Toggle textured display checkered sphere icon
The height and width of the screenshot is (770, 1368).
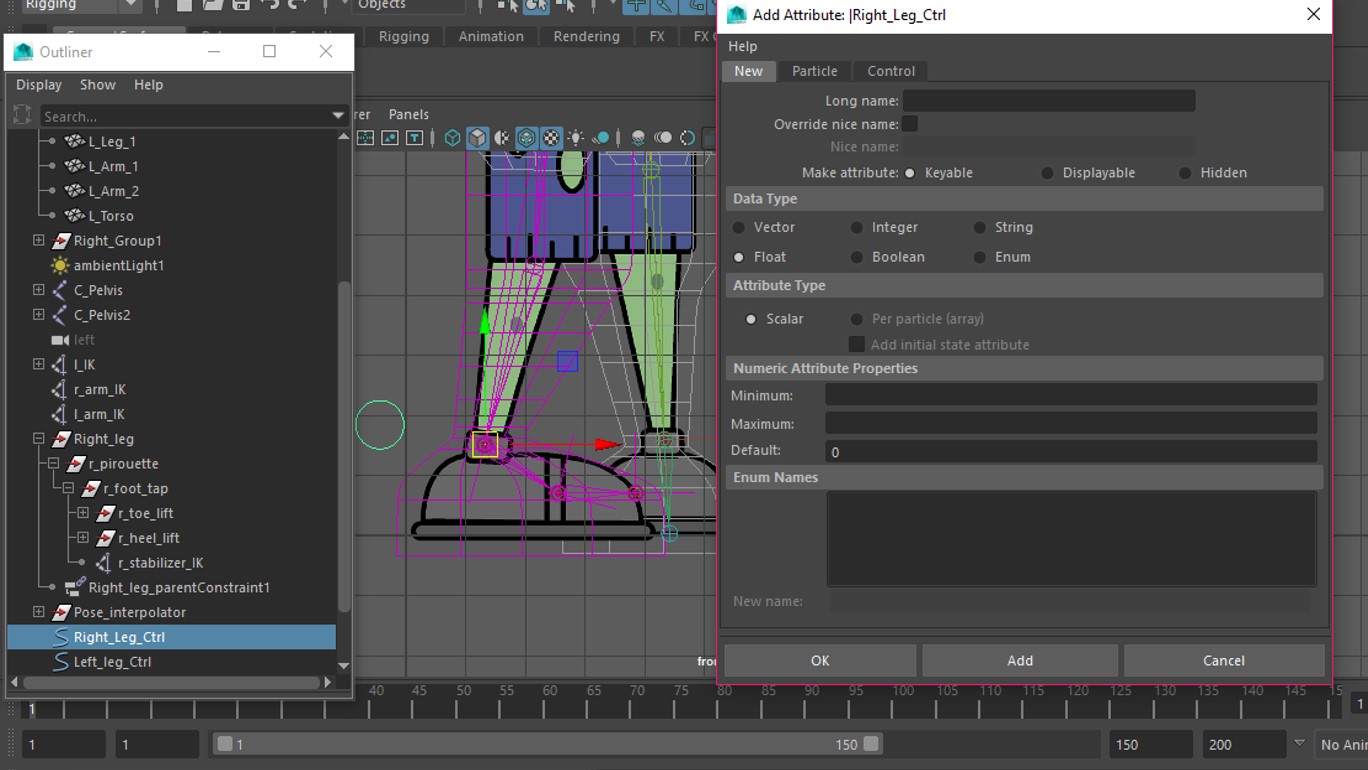(x=551, y=138)
